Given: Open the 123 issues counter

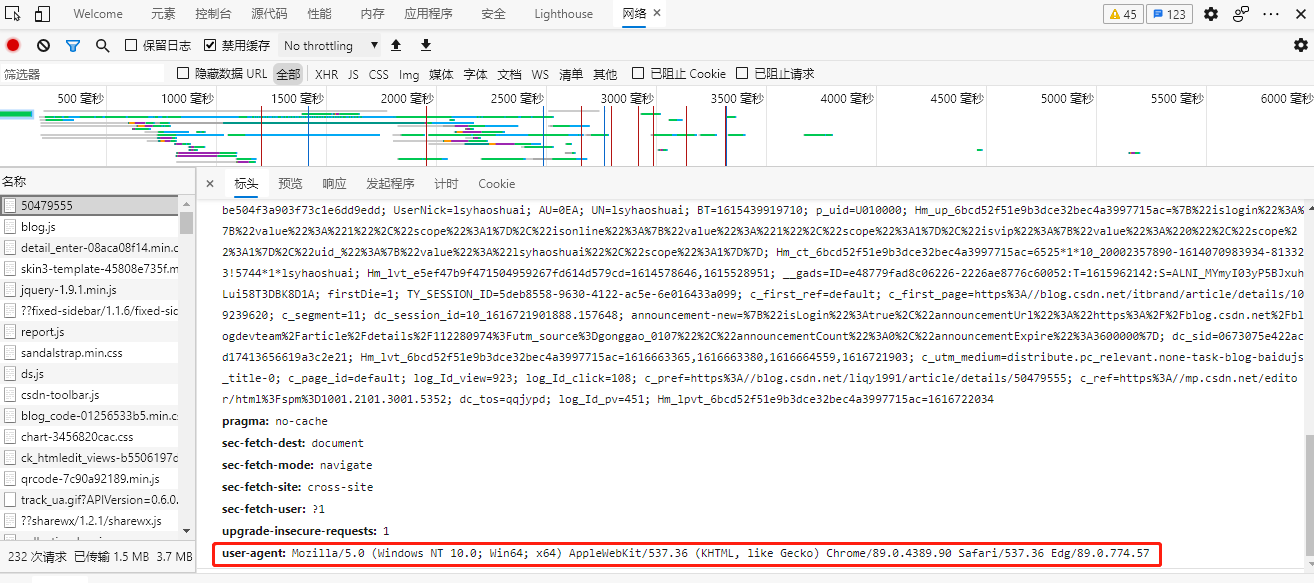Looking at the screenshot, I should (1168, 13).
